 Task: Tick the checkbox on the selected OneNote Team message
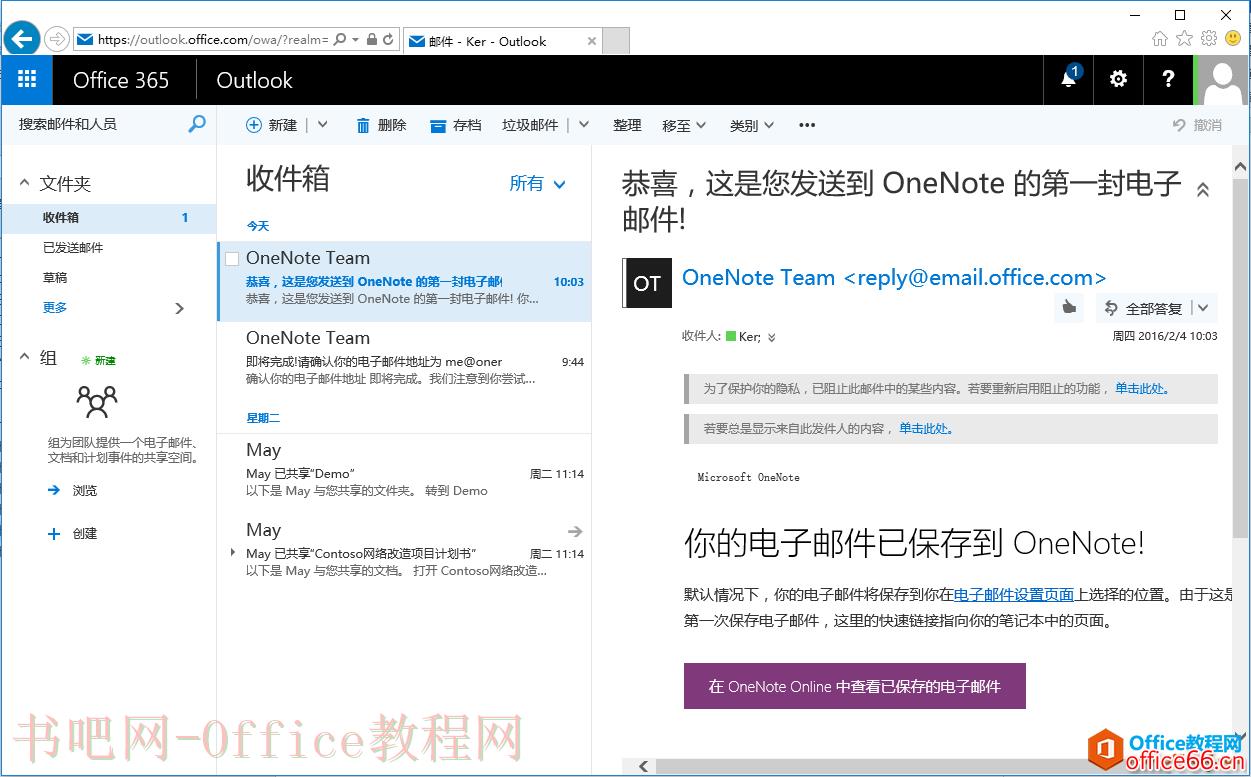coord(232,258)
